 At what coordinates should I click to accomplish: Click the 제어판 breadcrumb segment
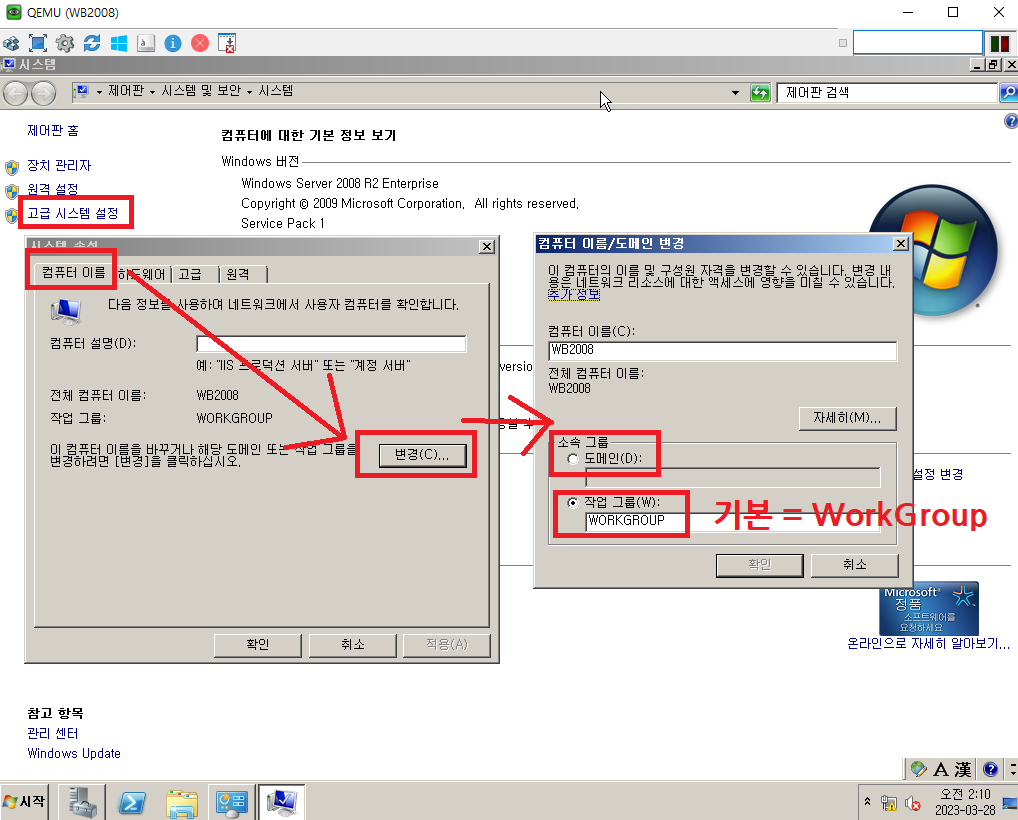click(x=126, y=91)
